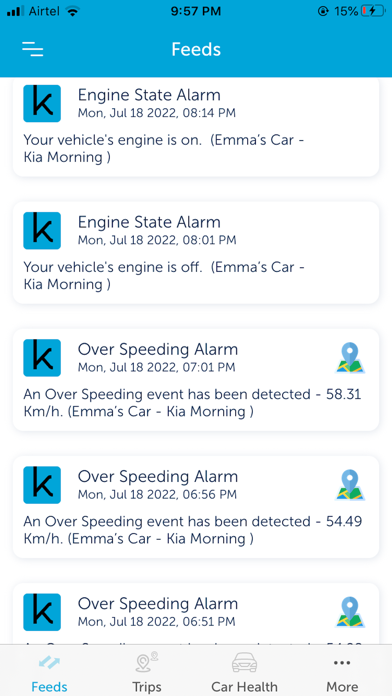Screen dimensions: 392x696
Task: Open the engine is on alarm card
Action: 196,127
